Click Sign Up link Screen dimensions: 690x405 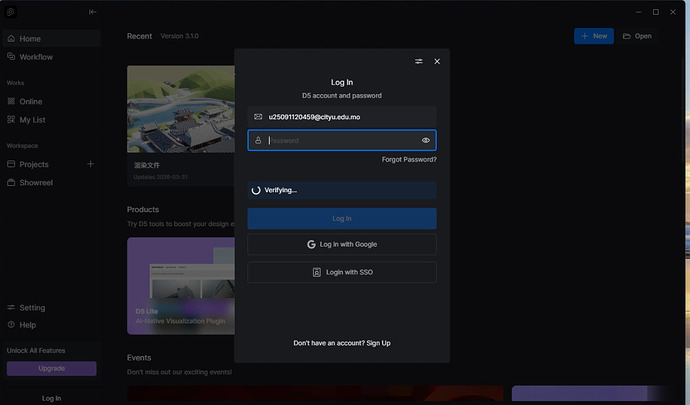tap(378, 343)
